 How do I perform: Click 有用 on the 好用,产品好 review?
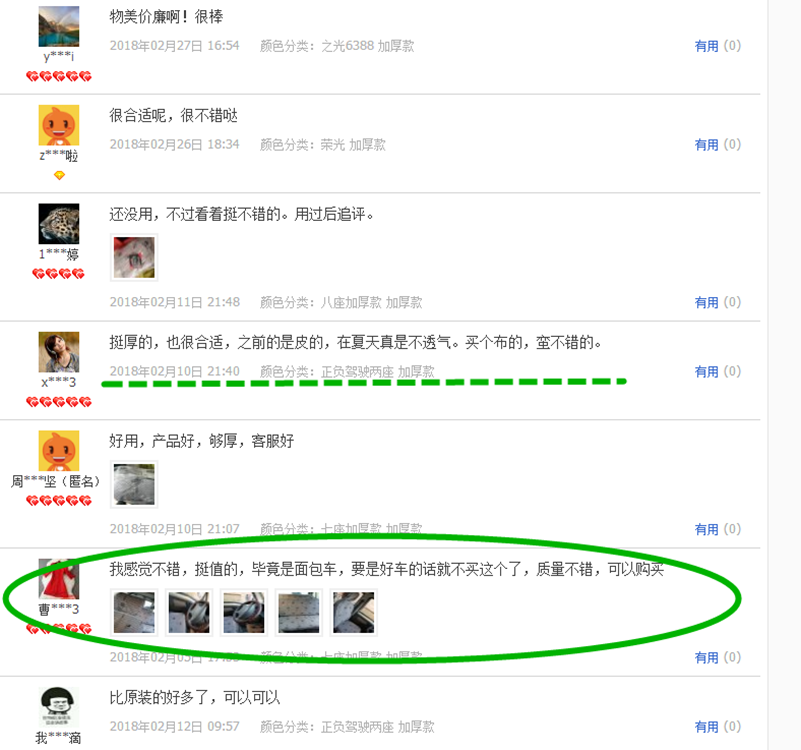706,529
